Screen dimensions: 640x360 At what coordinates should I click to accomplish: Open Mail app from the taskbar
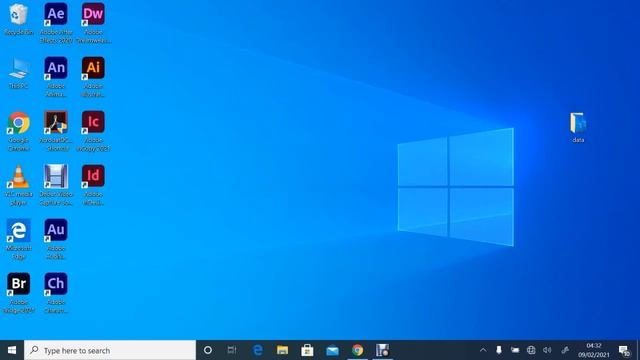click(x=332, y=350)
